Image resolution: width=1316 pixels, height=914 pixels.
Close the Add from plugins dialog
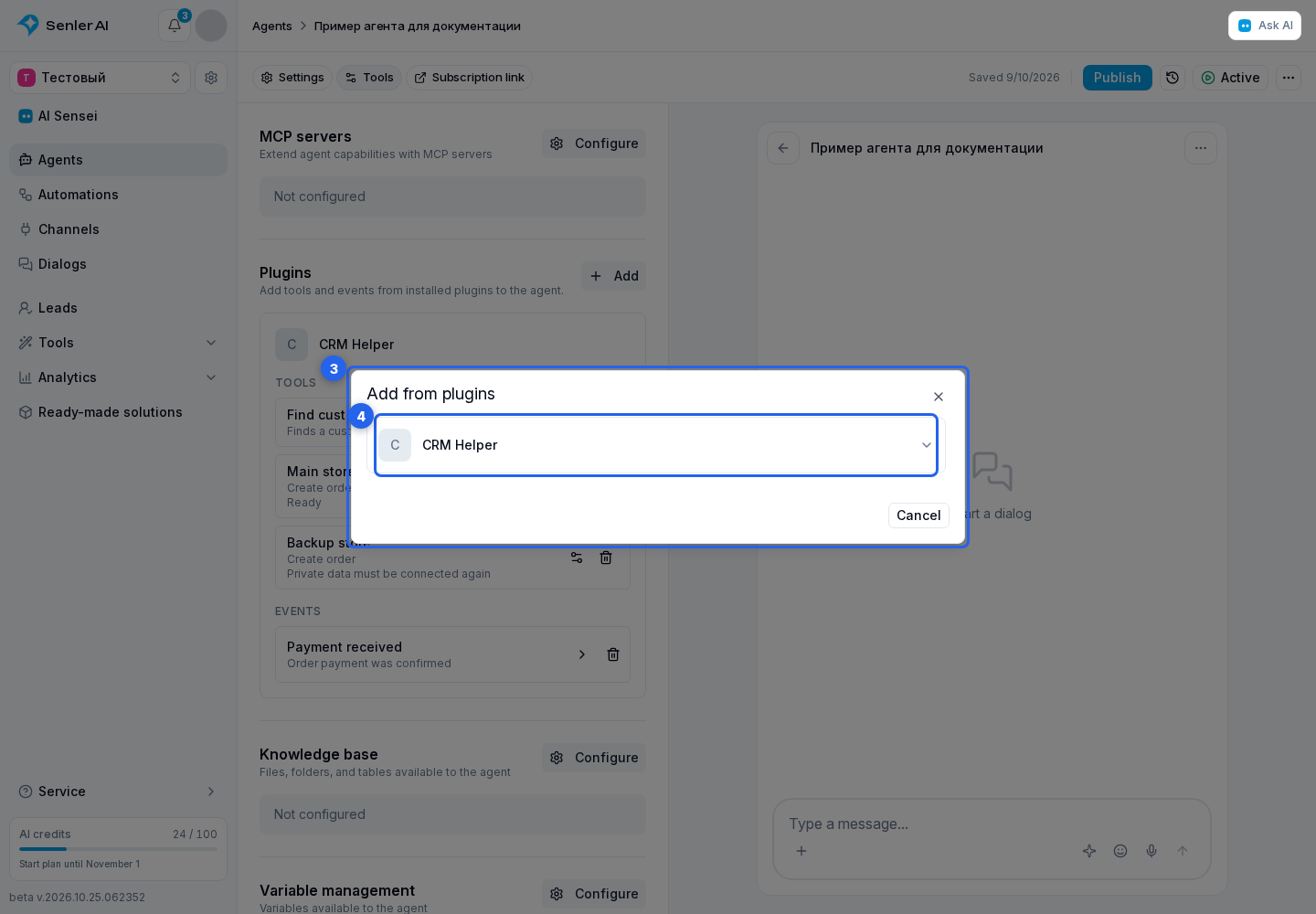coord(939,397)
